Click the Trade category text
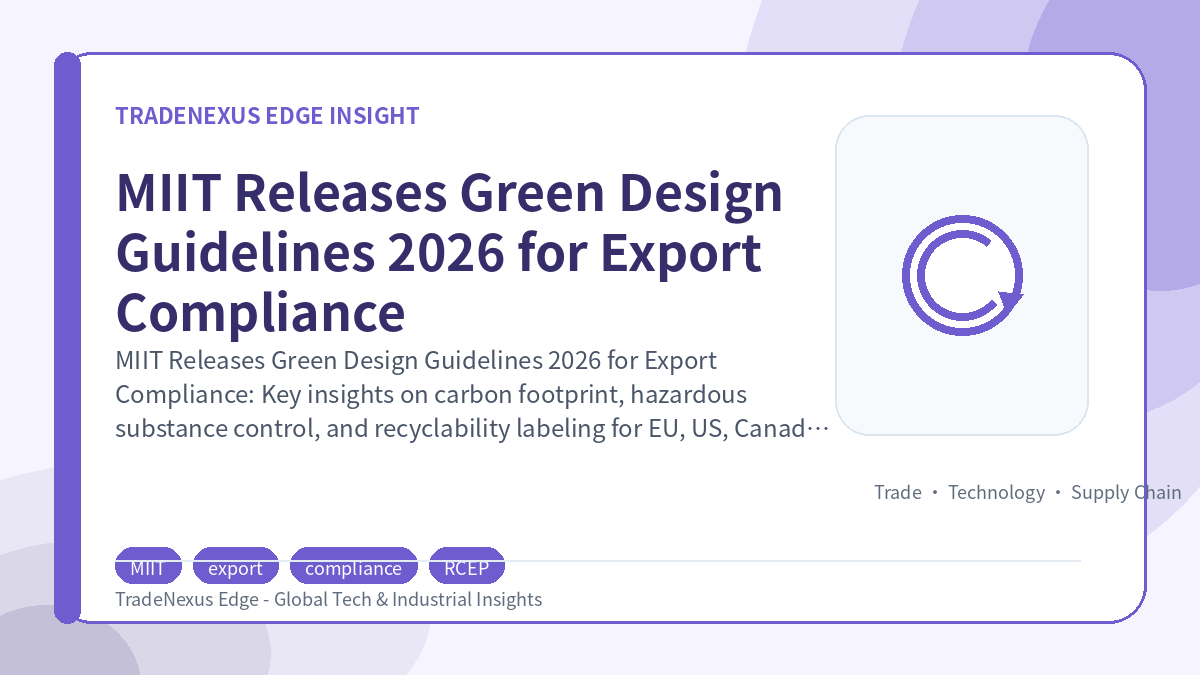The height and width of the screenshot is (675, 1200). point(898,492)
